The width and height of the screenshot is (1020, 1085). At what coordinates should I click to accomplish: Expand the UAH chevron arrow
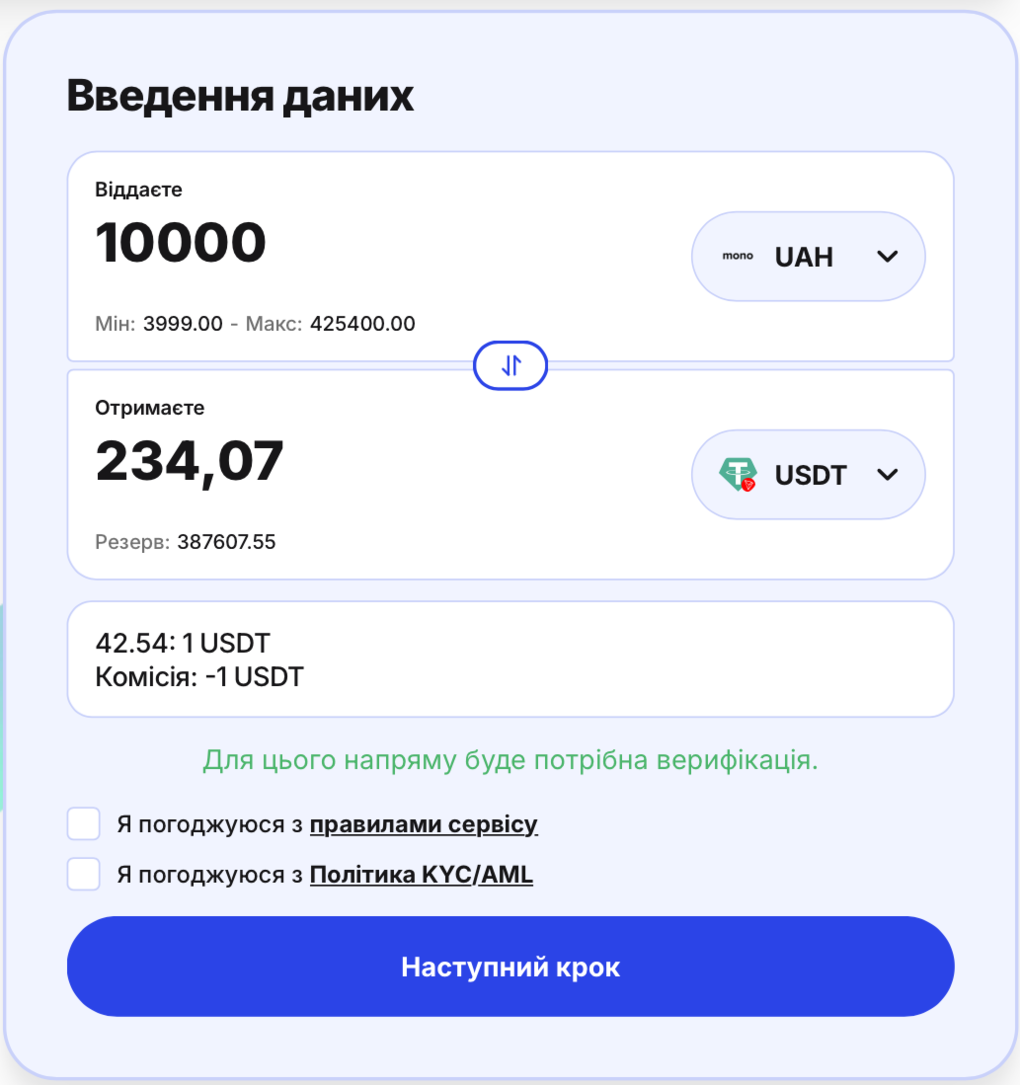tap(887, 256)
